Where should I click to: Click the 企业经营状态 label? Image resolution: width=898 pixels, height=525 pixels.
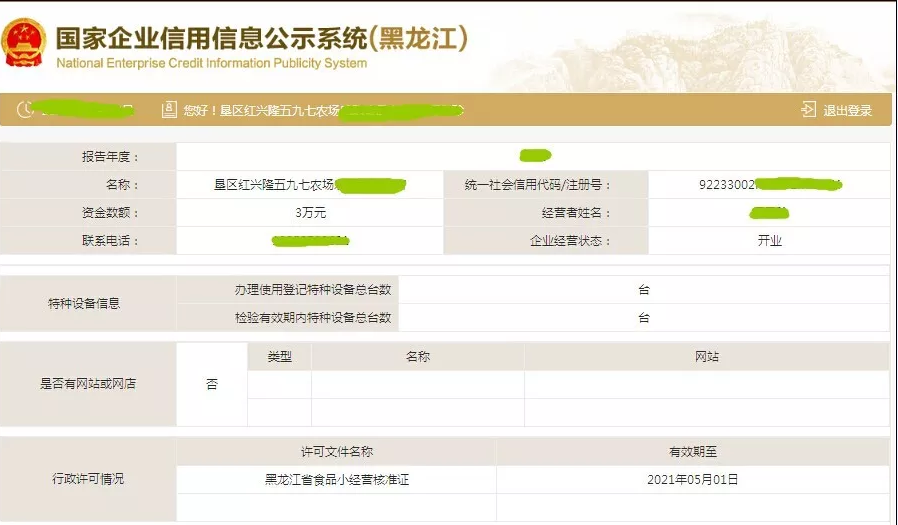pos(570,240)
